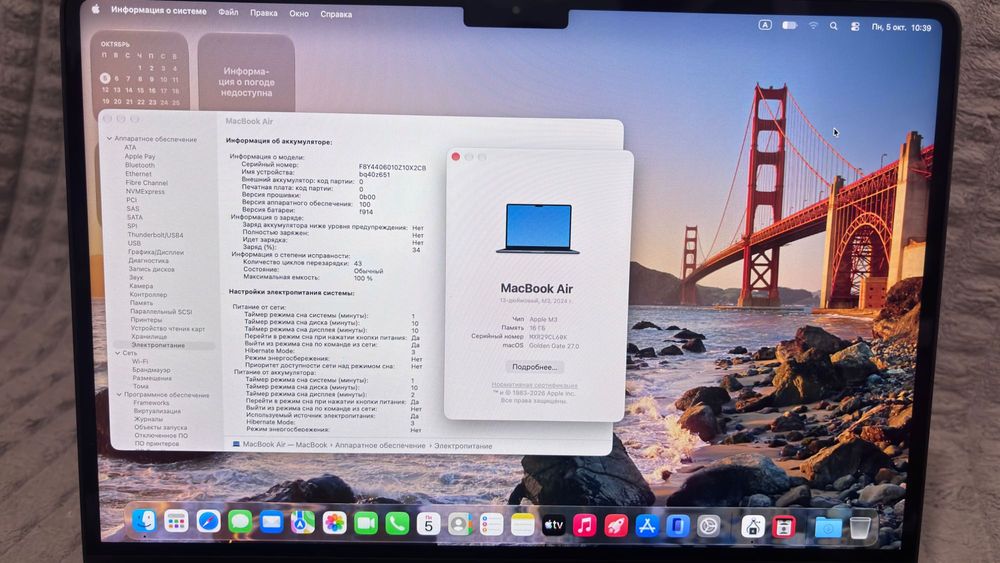This screenshot has width=1000, height=563.
Task: Collapse the Сеть section in sidebar
Action: [117, 353]
